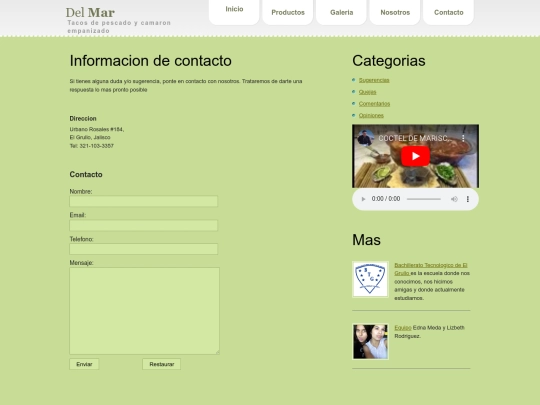Screen dimensions: 540x405
Task: Click the Tel: 321-103-3357 phone text
Action: (x=92, y=146)
